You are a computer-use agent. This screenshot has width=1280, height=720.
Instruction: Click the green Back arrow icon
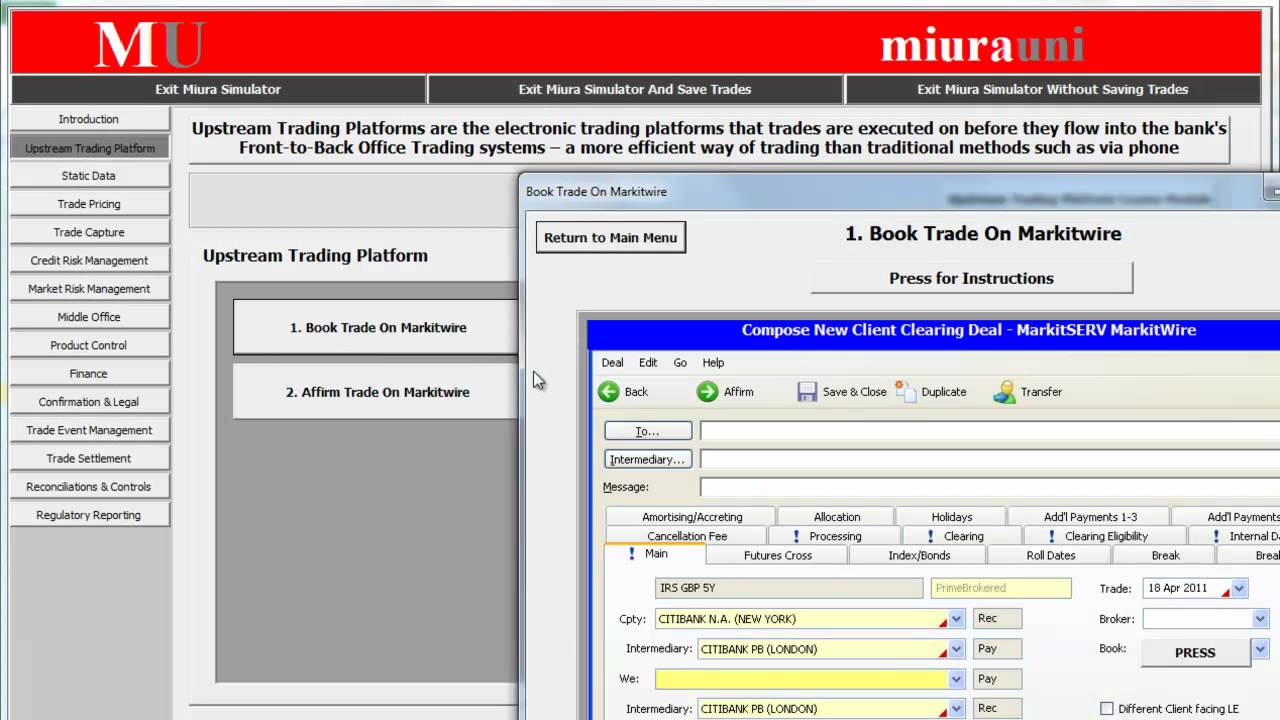[608, 392]
